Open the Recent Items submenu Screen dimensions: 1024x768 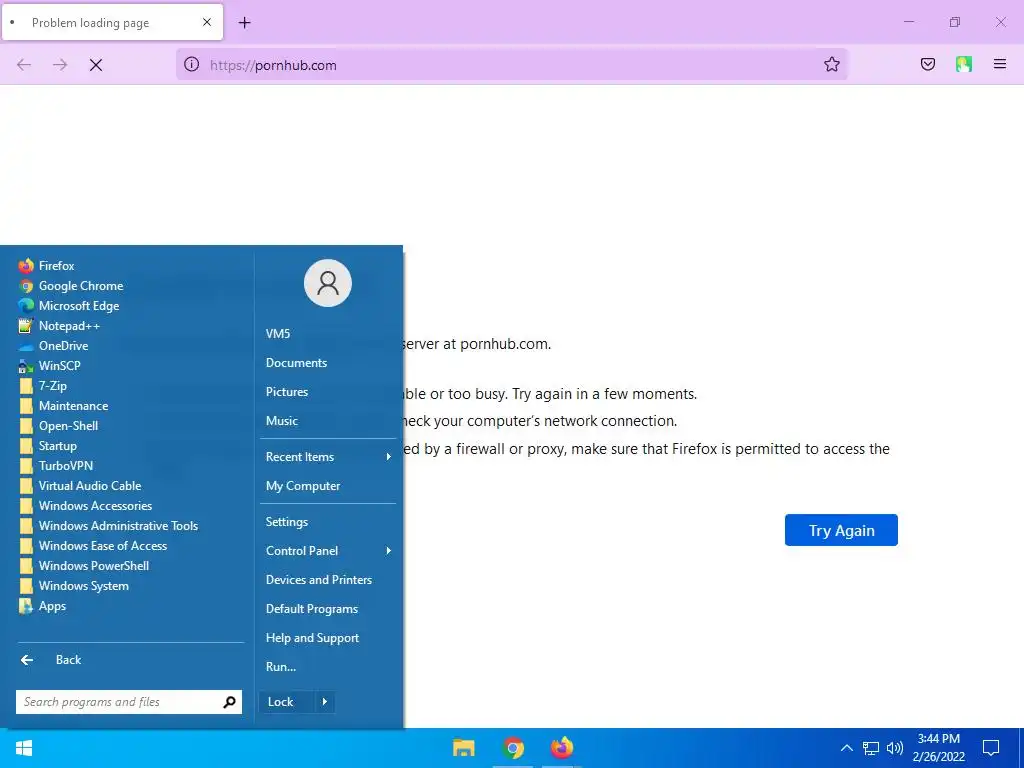(x=328, y=457)
